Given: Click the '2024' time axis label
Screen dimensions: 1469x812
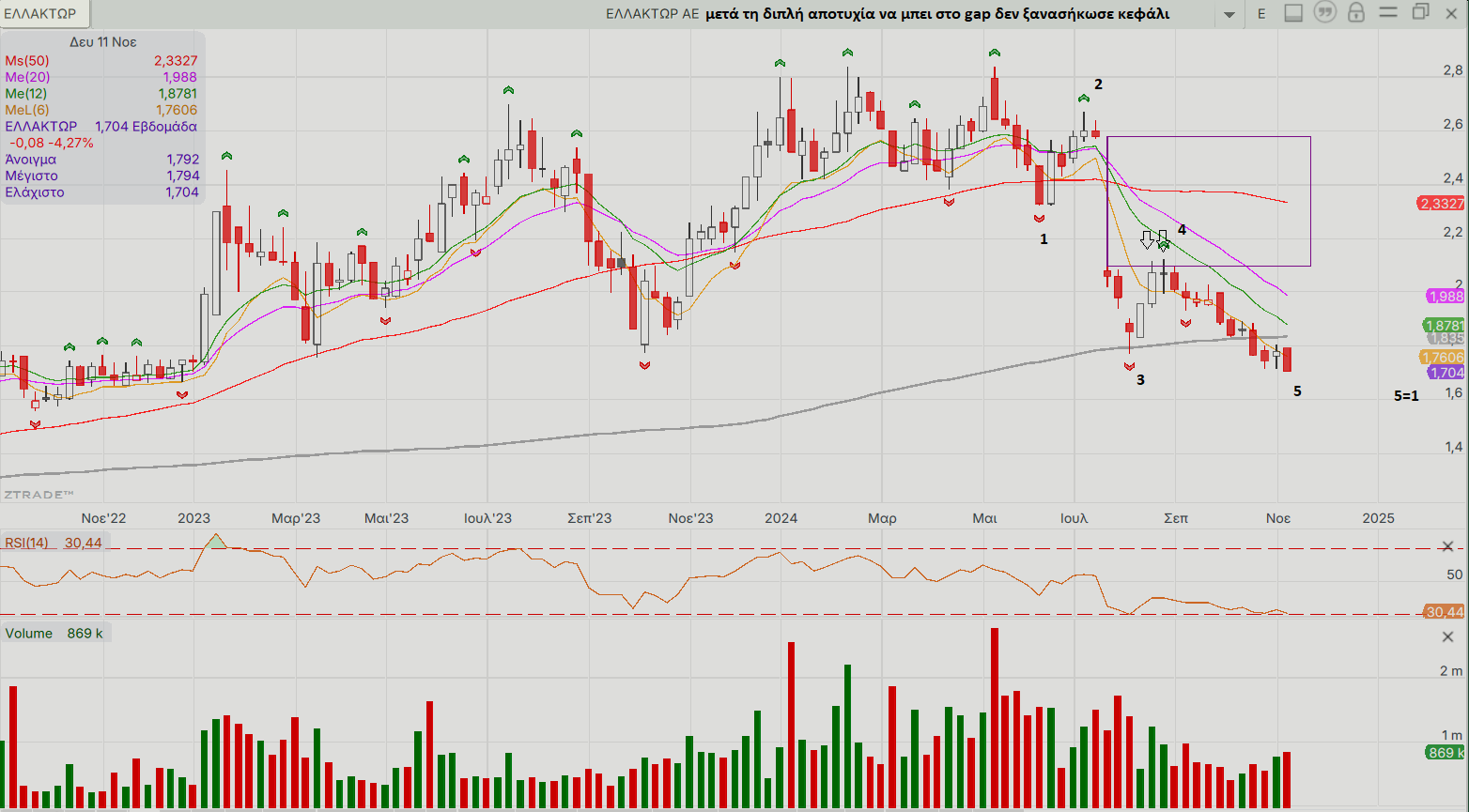Looking at the screenshot, I should pyautogui.click(x=781, y=518).
